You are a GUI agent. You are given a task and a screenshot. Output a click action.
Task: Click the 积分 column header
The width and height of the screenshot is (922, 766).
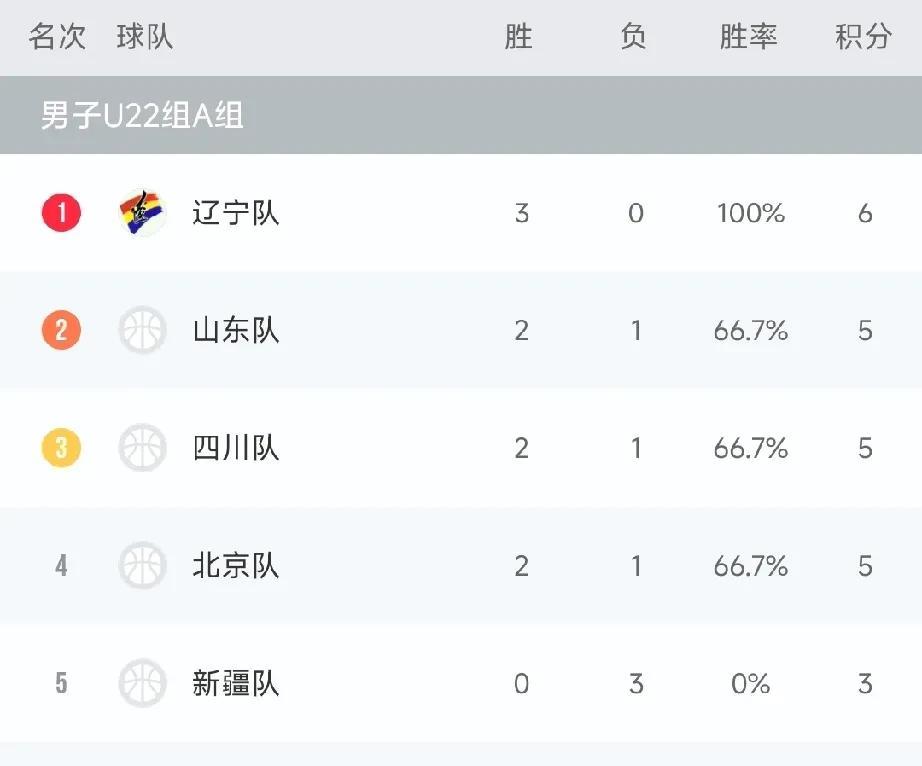(x=864, y=36)
